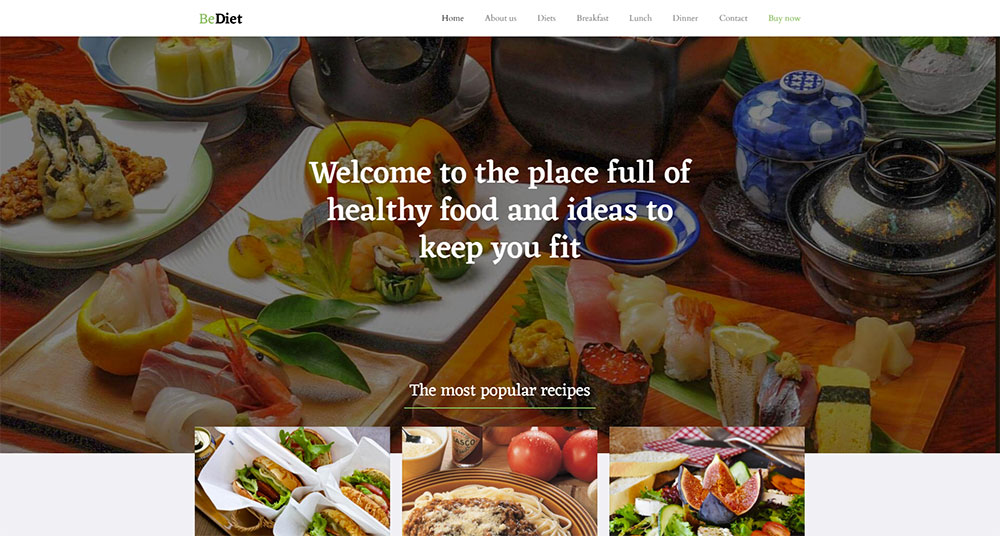
Task: Select the Breakfast navigation item
Action: click(592, 18)
